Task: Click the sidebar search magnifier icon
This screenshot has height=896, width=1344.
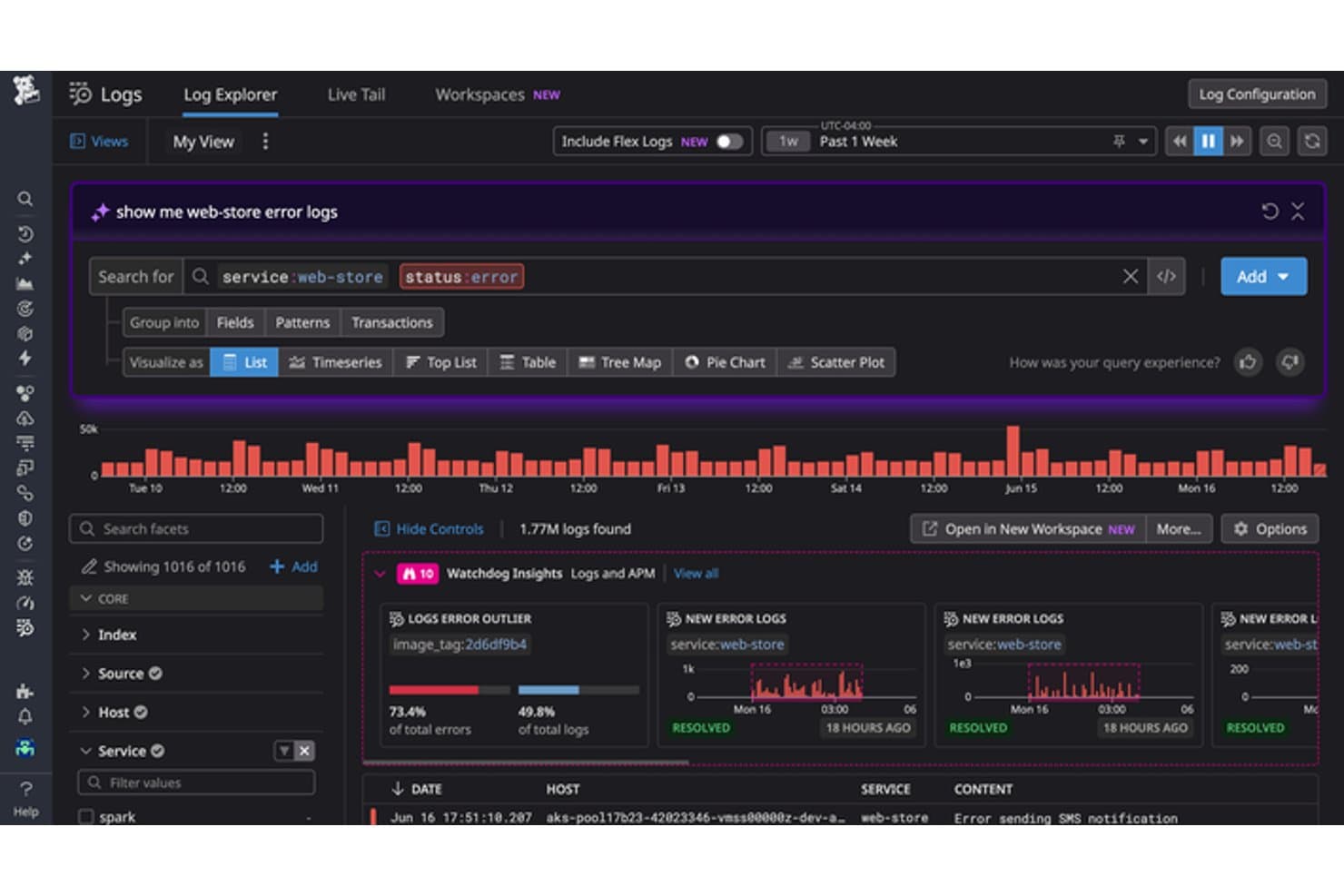Action: pos(25,199)
